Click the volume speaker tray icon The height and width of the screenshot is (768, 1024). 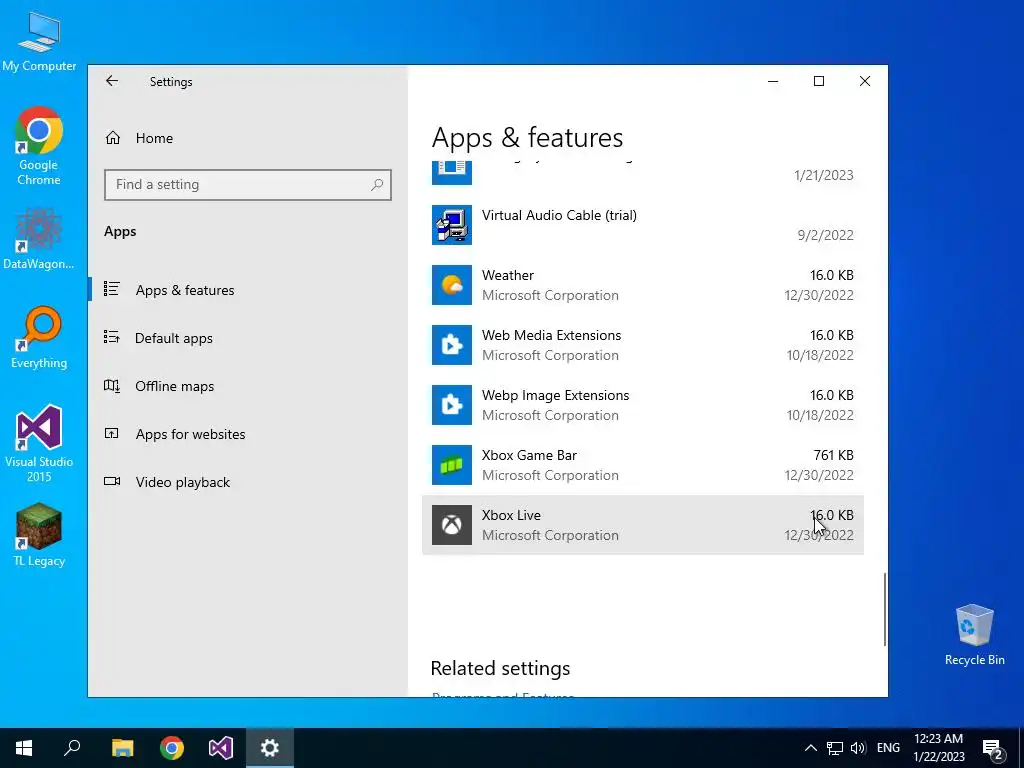point(858,748)
